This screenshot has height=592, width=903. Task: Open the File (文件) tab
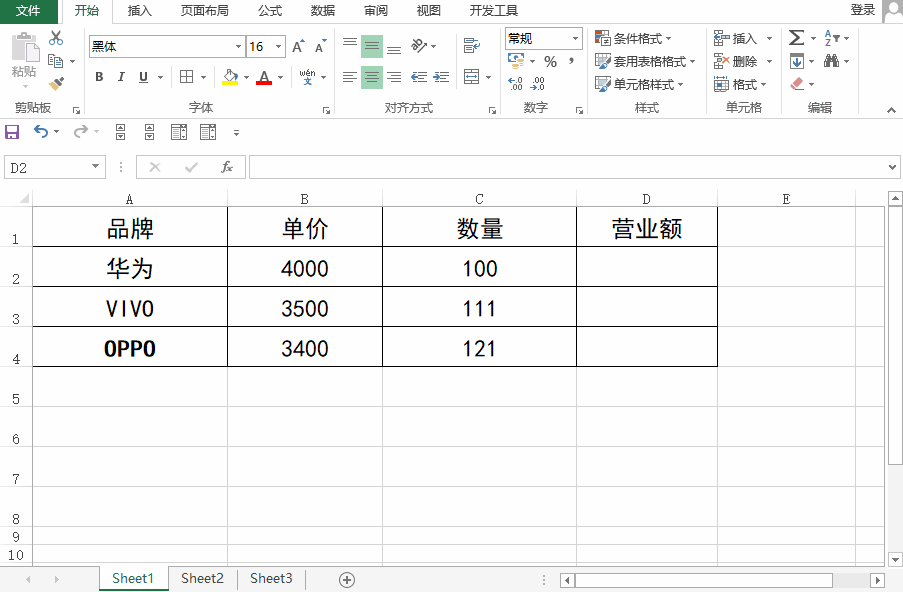coord(28,11)
